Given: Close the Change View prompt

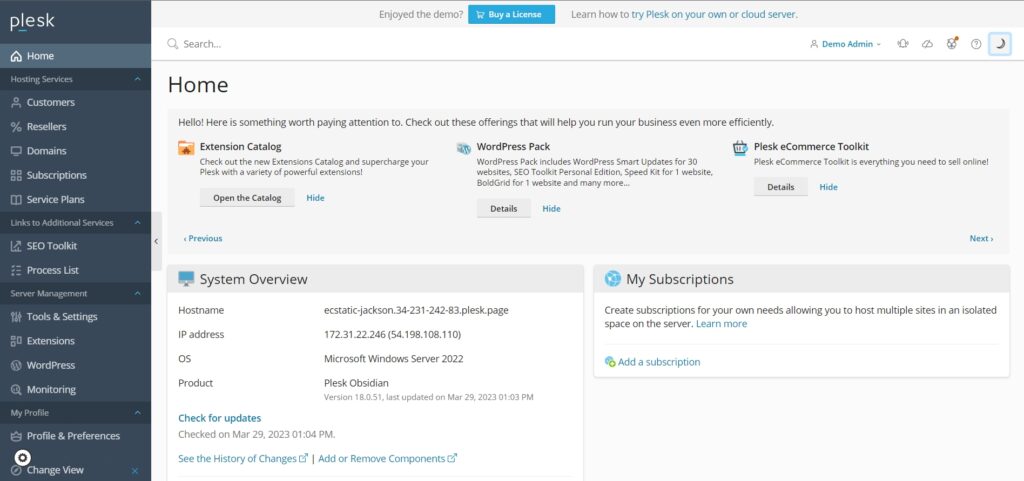Looking at the screenshot, I should 135,471.
